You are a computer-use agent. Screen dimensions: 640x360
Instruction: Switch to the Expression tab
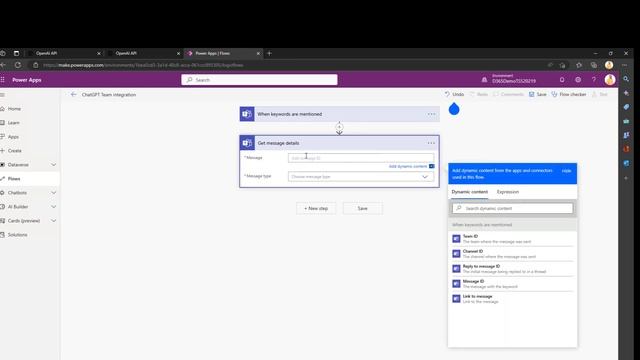pyautogui.click(x=508, y=192)
